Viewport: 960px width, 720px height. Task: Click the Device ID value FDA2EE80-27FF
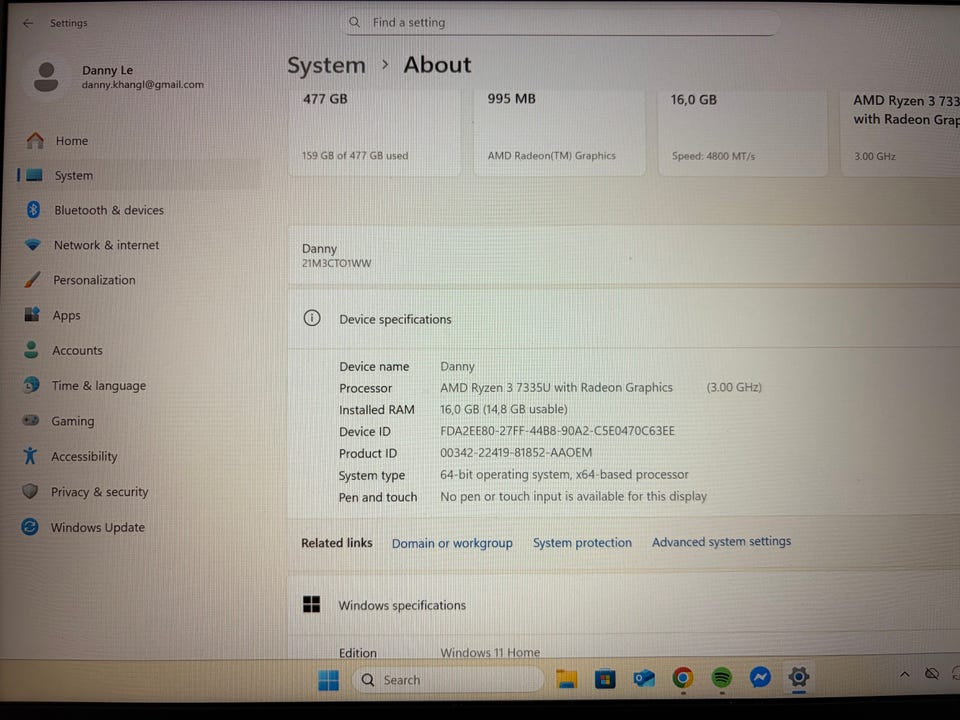(557, 431)
